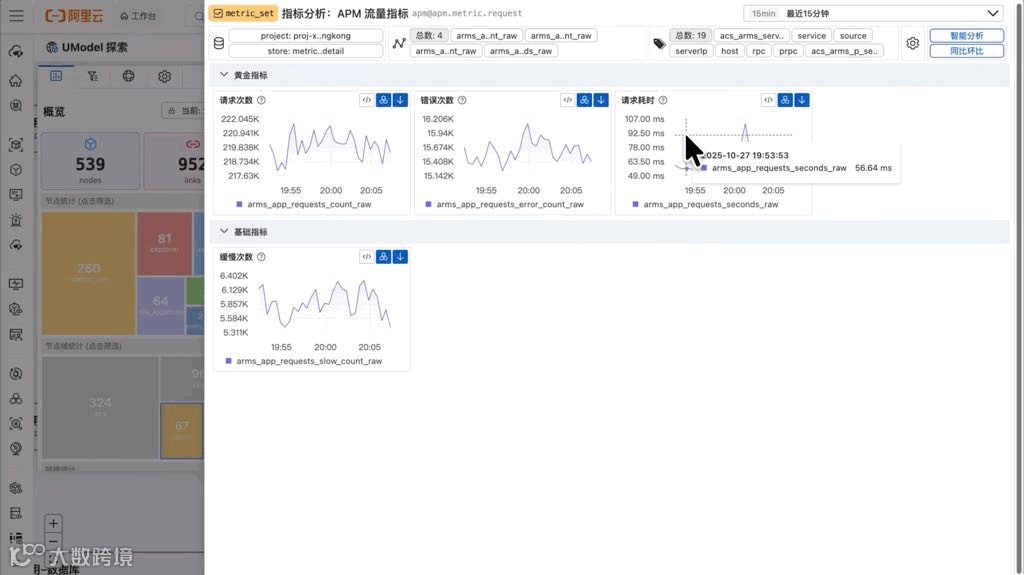Click filter tab icon in UModel panel
This screenshot has width=1024, height=575.
pos(93,76)
